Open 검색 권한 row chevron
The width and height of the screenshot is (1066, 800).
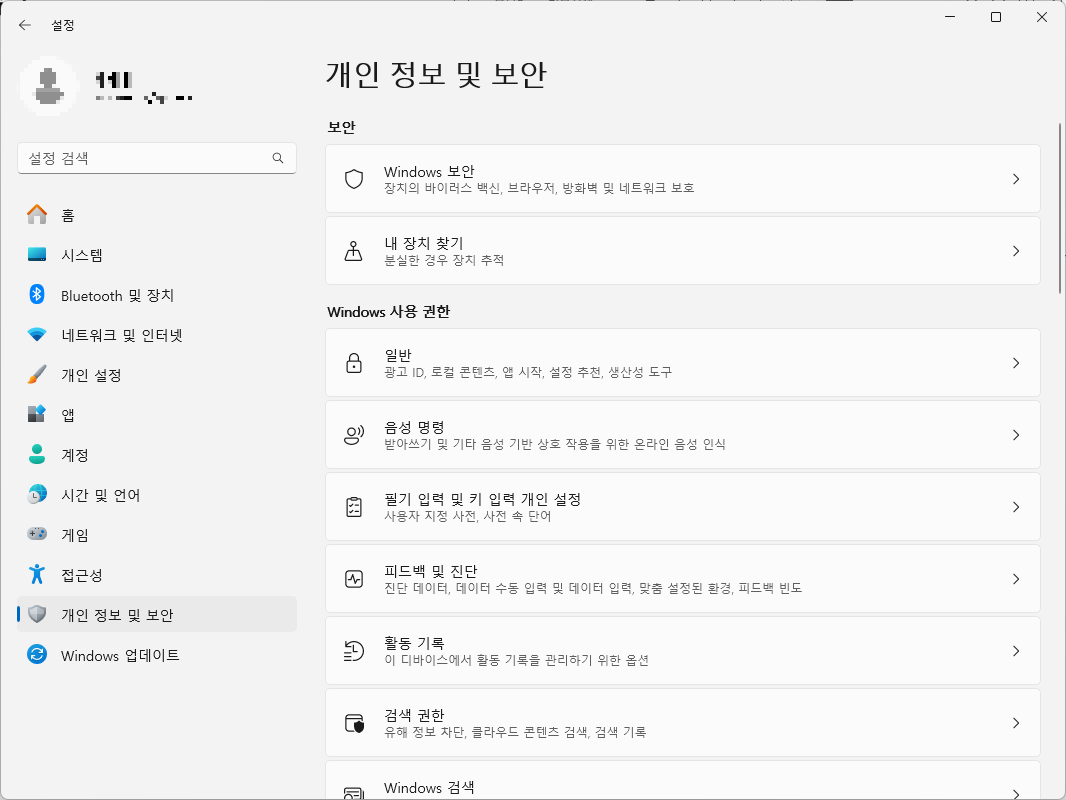(x=1016, y=723)
